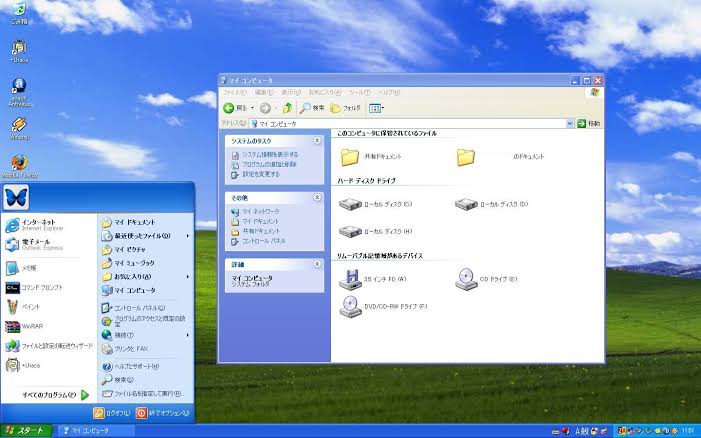Image resolution: width=701 pixels, height=438 pixels.
Task: Open the address bar dropdown arrow
Action: click(x=570, y=124)
